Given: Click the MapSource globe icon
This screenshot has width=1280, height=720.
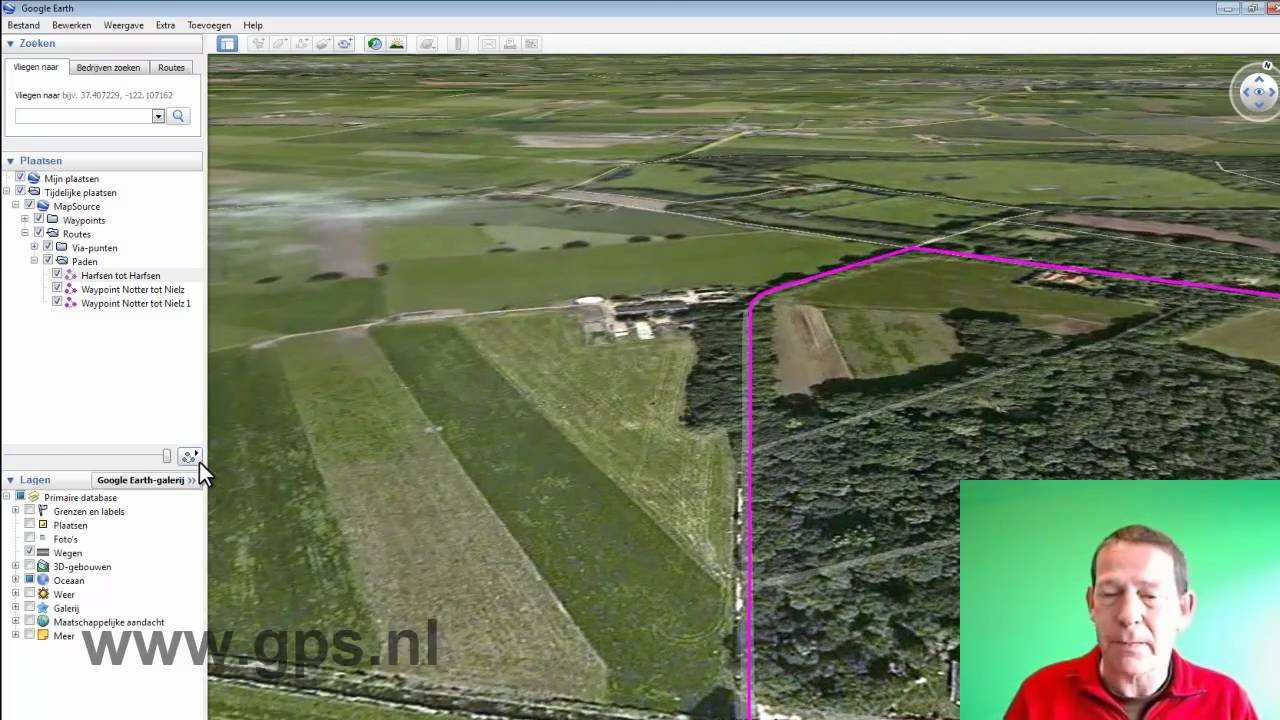Looking at the screenshot, I should coord(43,206).
